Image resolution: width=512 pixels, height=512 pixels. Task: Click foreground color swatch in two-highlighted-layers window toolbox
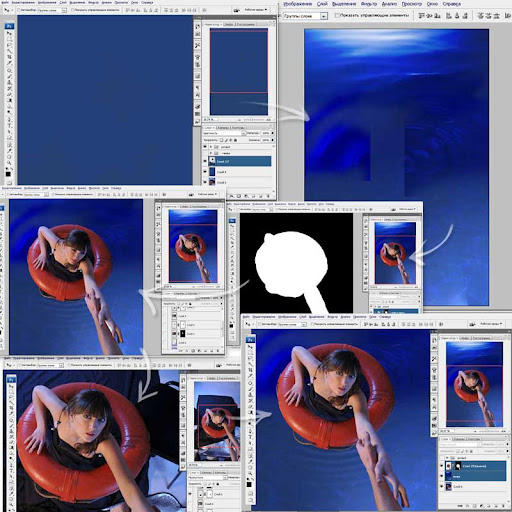[249, 484]
